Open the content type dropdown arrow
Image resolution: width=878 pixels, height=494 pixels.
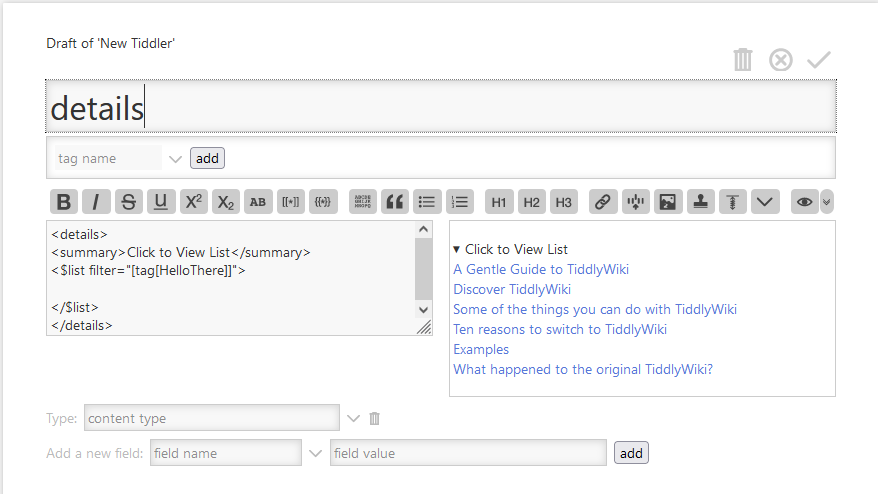pos(353,418)
